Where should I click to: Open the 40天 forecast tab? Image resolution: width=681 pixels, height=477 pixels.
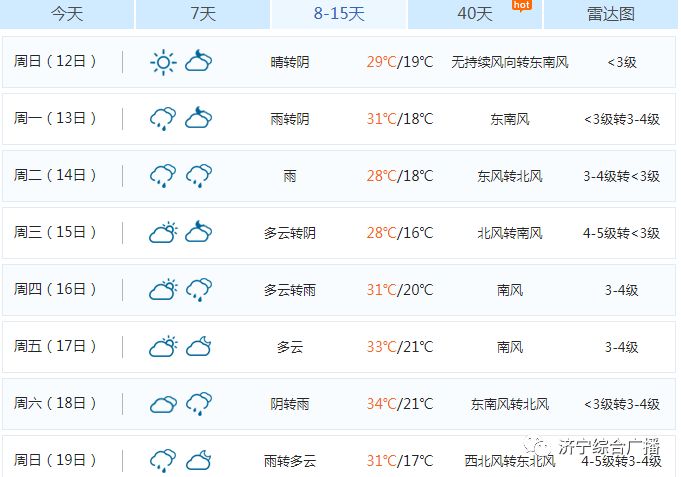coord(474,13)
